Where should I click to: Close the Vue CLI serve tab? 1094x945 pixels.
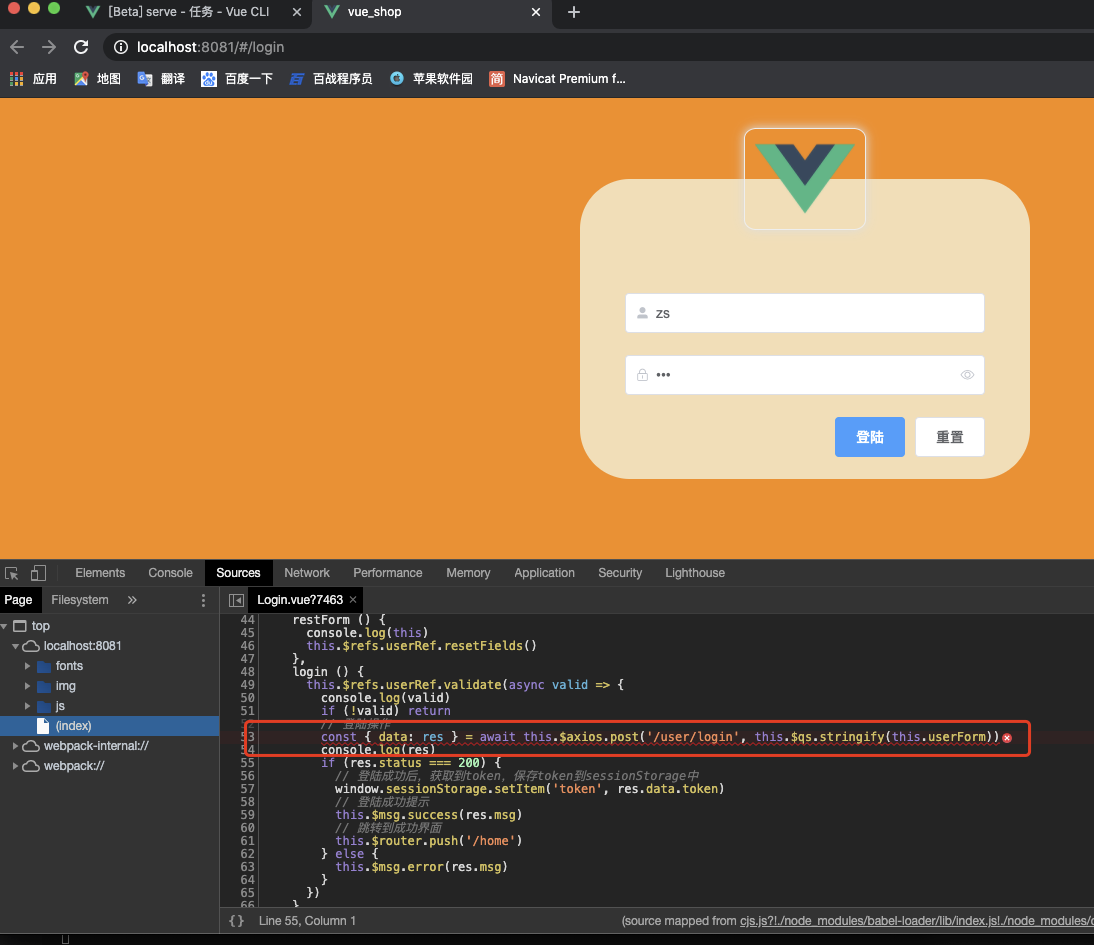[297, 12]
